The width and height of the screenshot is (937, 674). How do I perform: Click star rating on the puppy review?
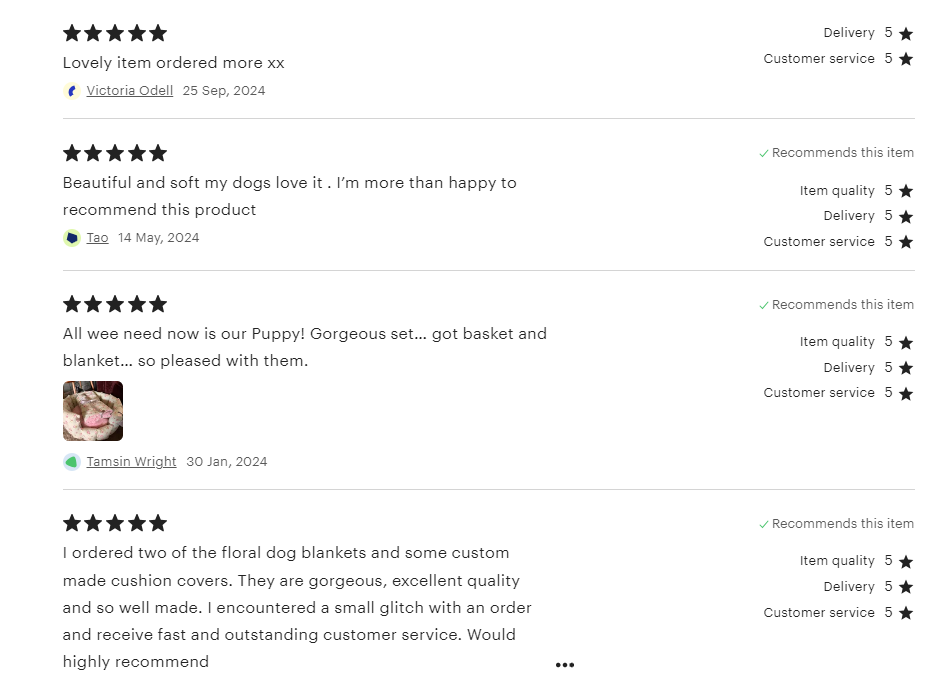pyautogui.click(x=115, y=304)
